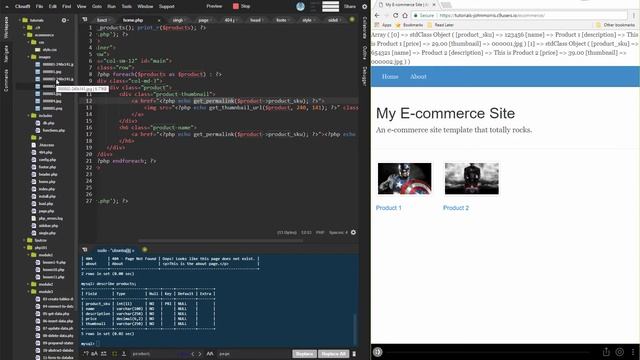Collapse the ecommerce folder
Screen dimensions: 640x360
[x=24, y=35]
